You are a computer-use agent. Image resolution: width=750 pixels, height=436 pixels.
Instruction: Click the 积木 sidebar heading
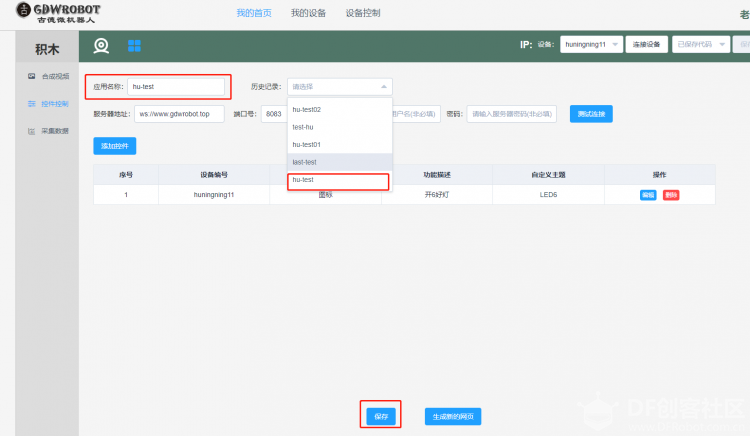pyautogui.click(x=47, y=49)
